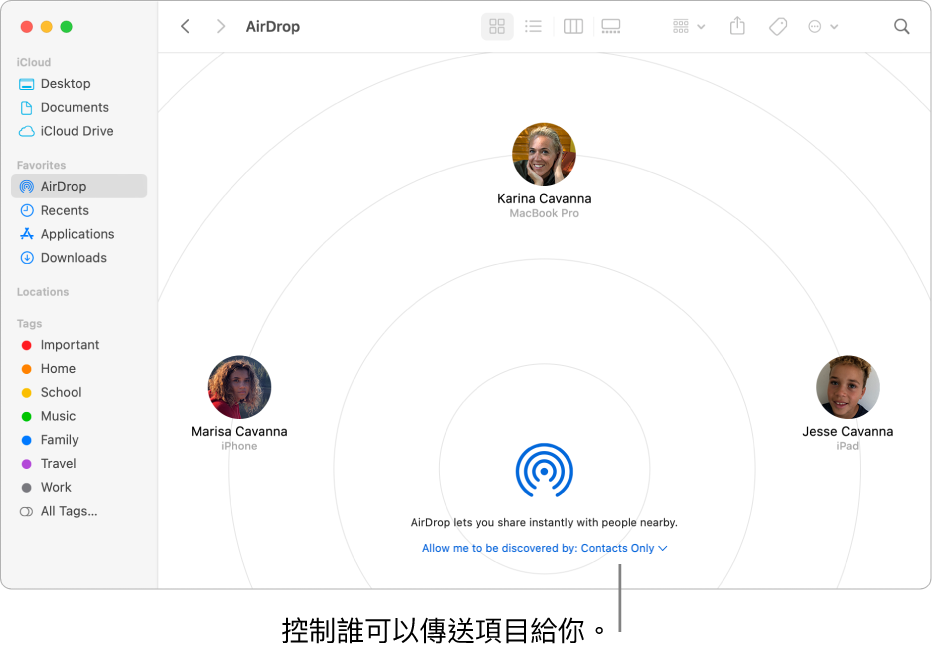Click the Karina Cavanna name label
Screen dimensions: 934x652
[544, 198]
